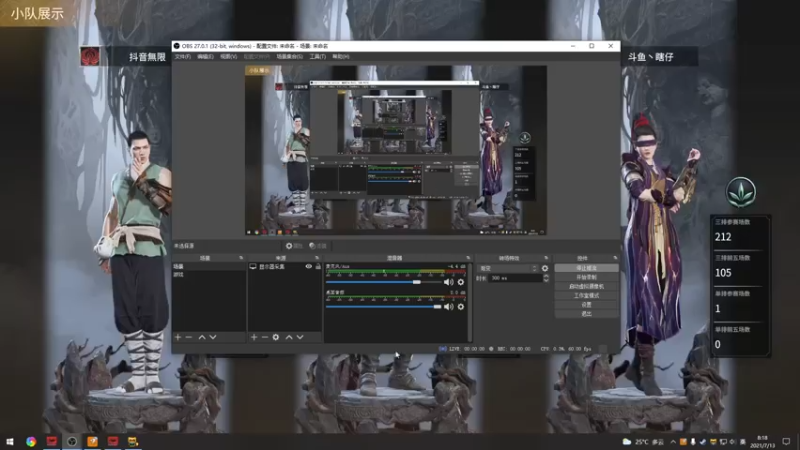The image size is (800, 450).
Task: Increase transition duration with up stepper
Action: [x=546, y=277]
